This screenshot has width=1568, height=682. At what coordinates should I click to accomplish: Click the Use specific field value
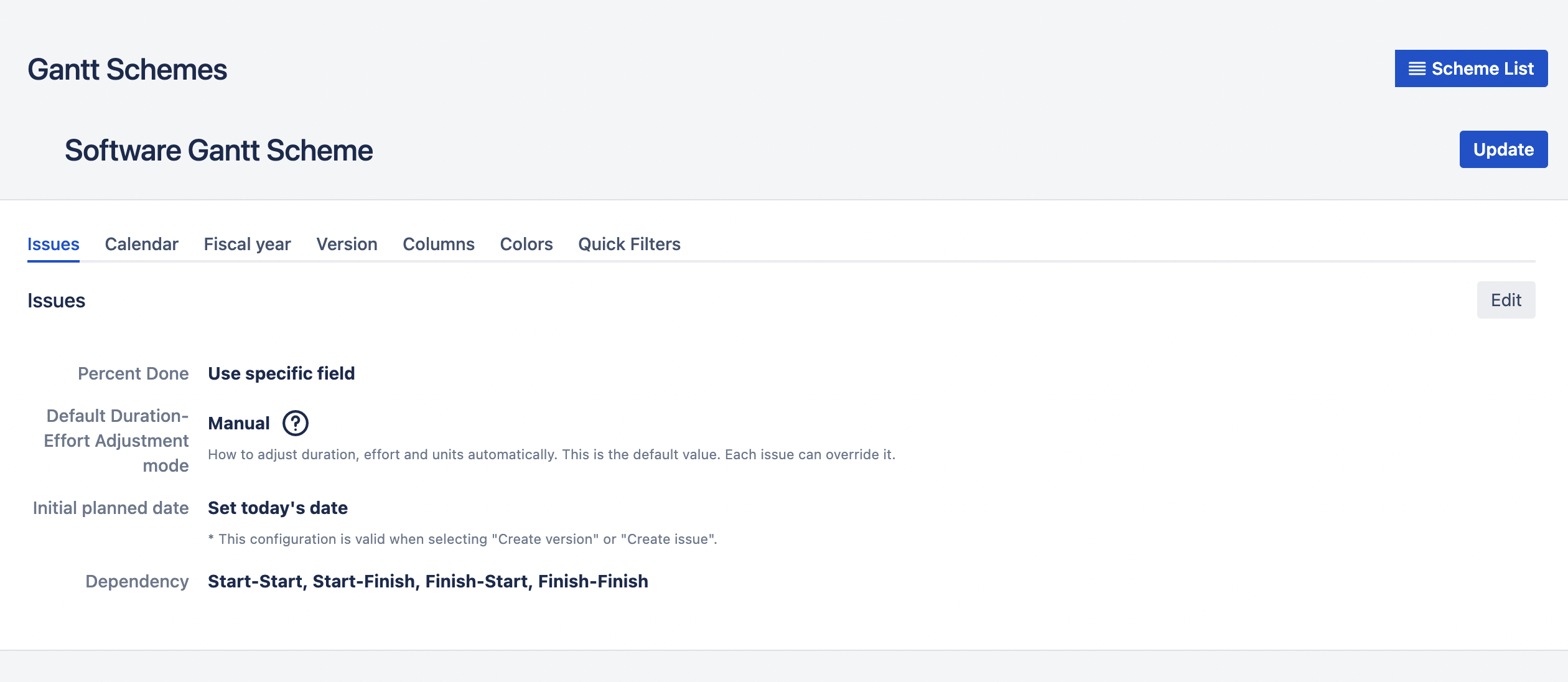[281, 373]
